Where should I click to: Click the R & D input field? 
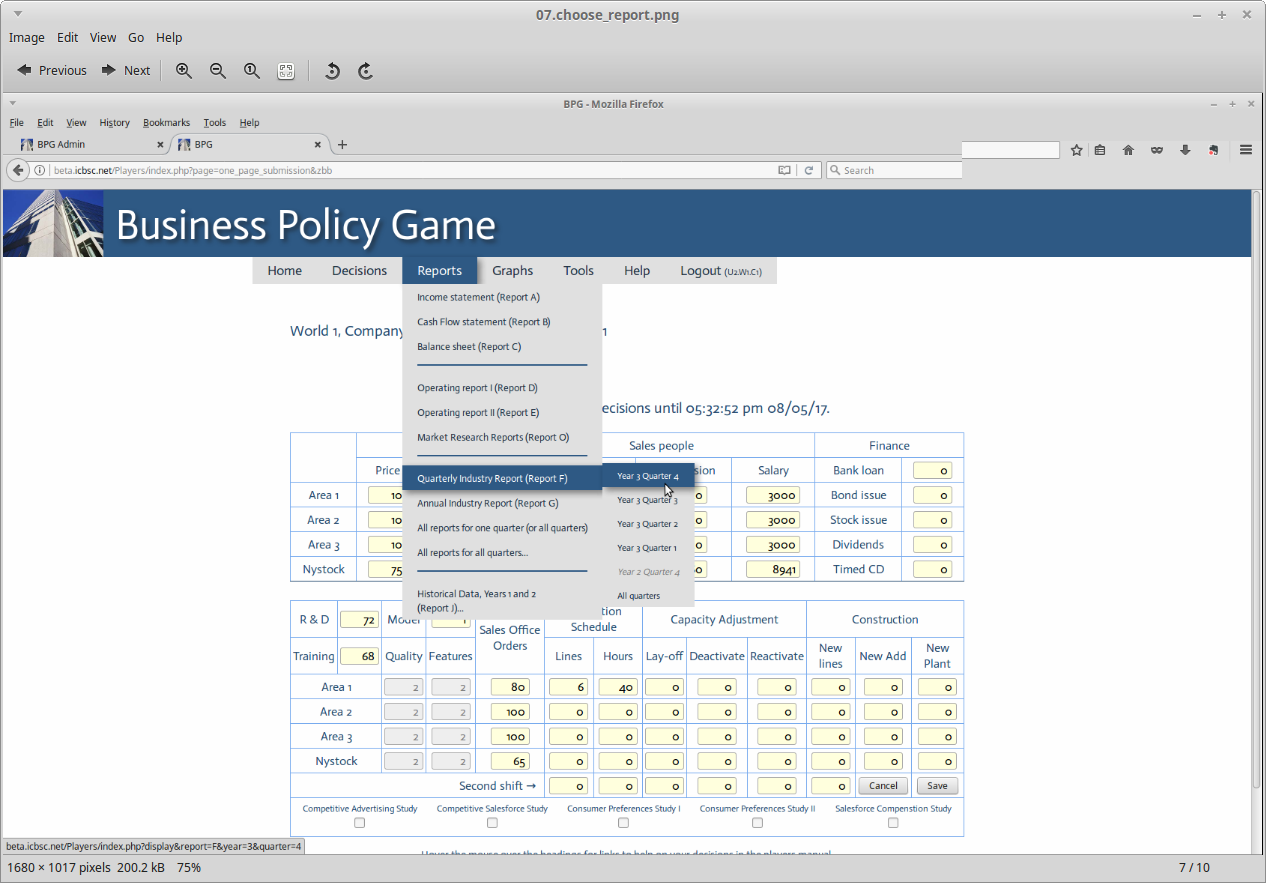[359, 620]
